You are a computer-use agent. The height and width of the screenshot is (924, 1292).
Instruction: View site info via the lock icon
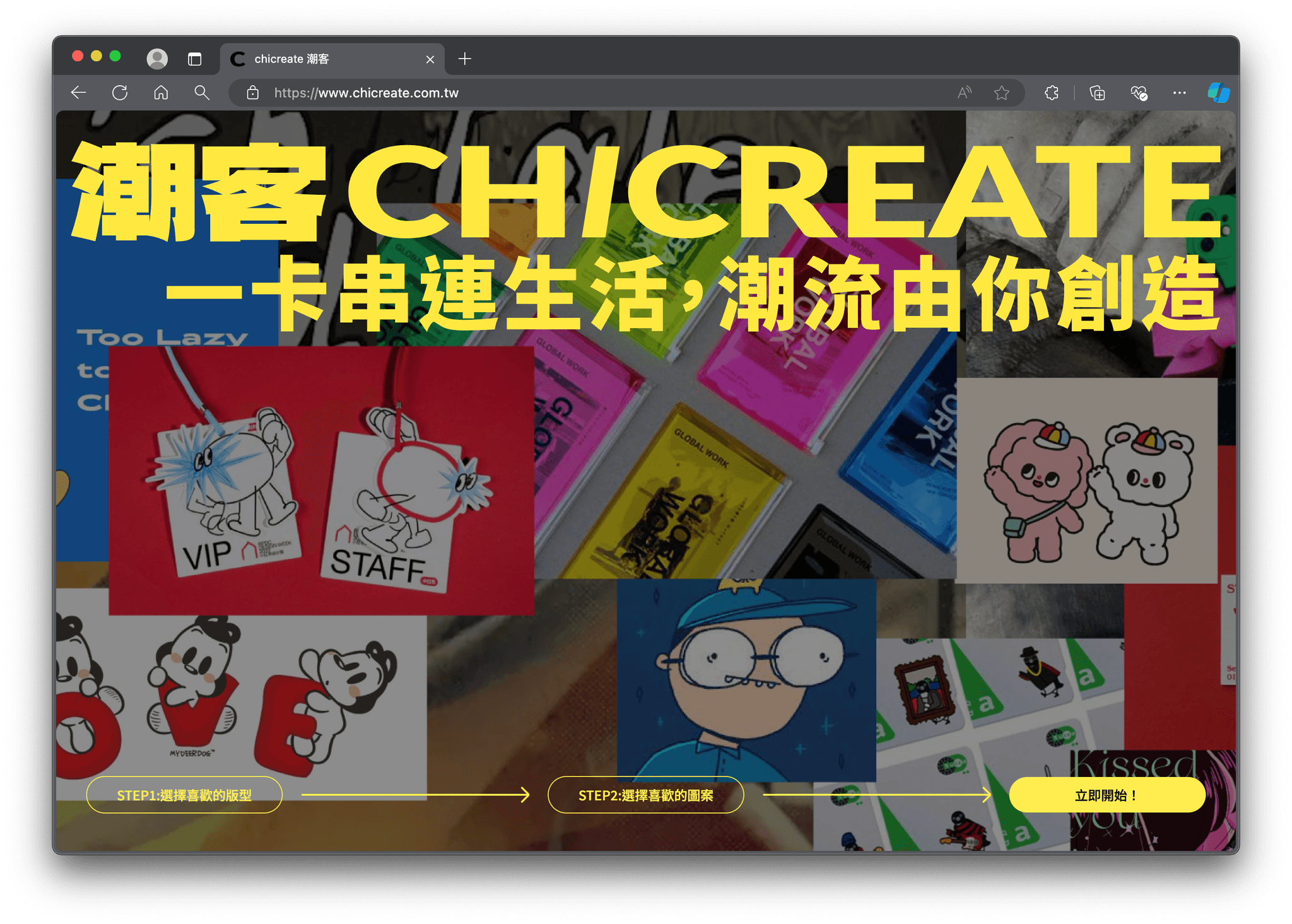point(252,93)
